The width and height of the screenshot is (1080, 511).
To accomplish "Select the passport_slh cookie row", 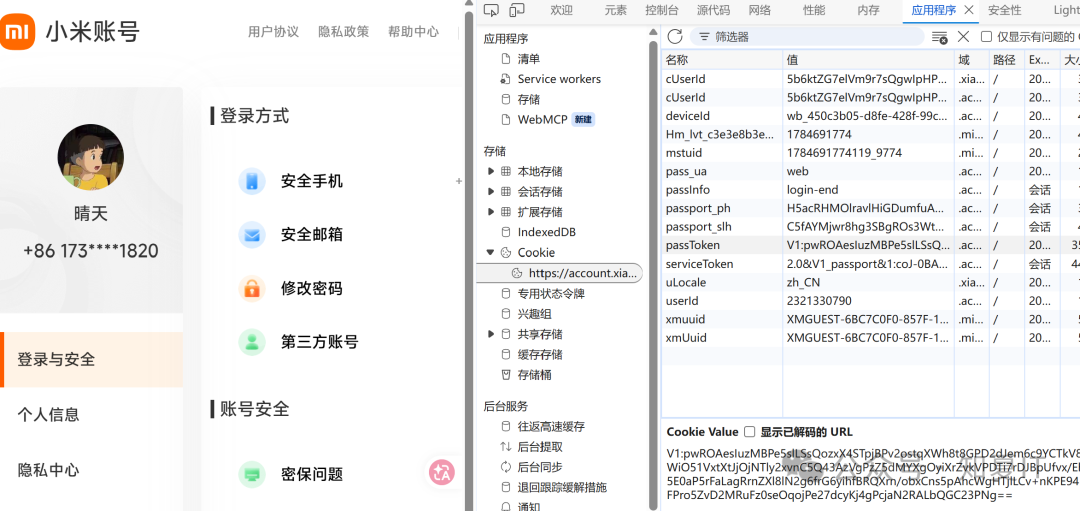I will pos(871,227).
